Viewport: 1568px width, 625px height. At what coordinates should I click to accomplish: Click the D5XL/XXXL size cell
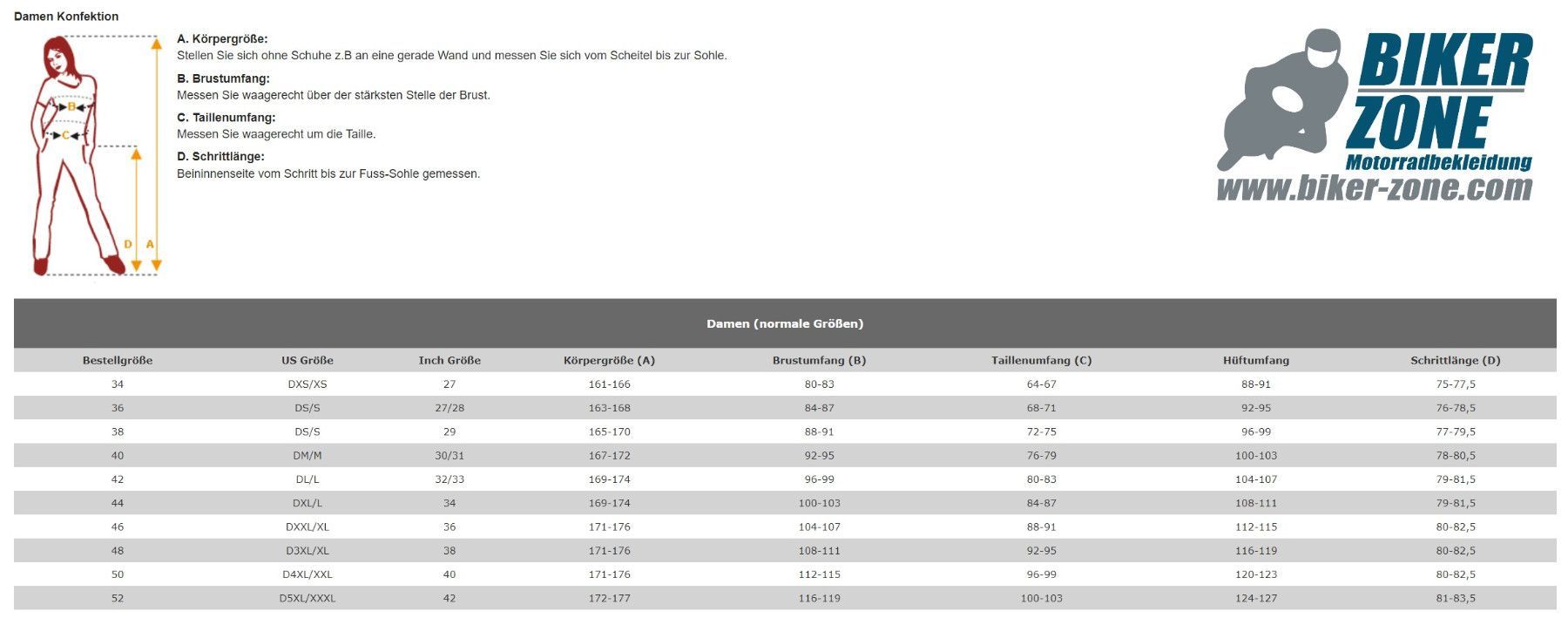point(308,599)
